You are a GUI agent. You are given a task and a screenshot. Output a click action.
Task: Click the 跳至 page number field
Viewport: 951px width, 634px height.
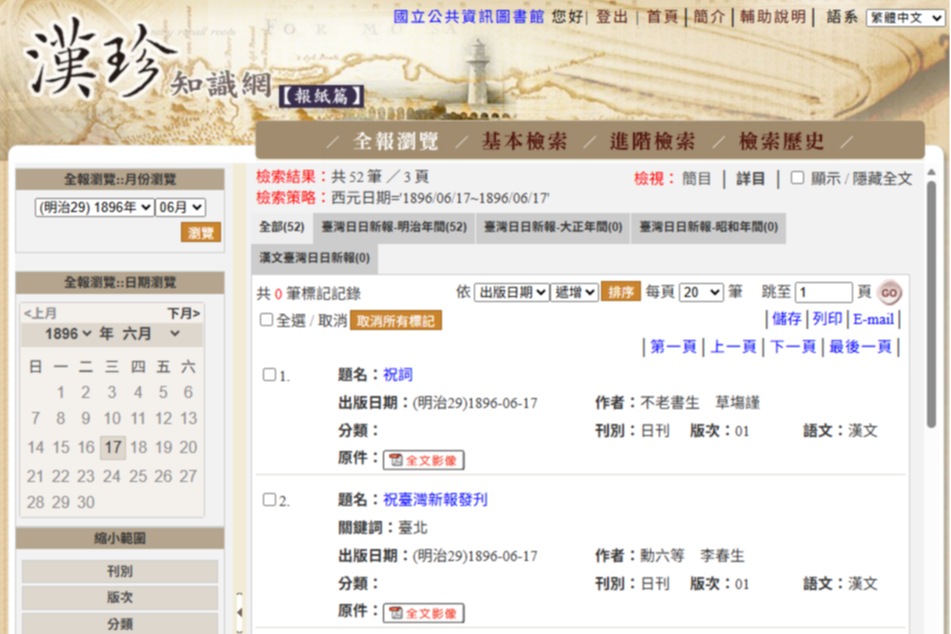(x=824, y=292)
